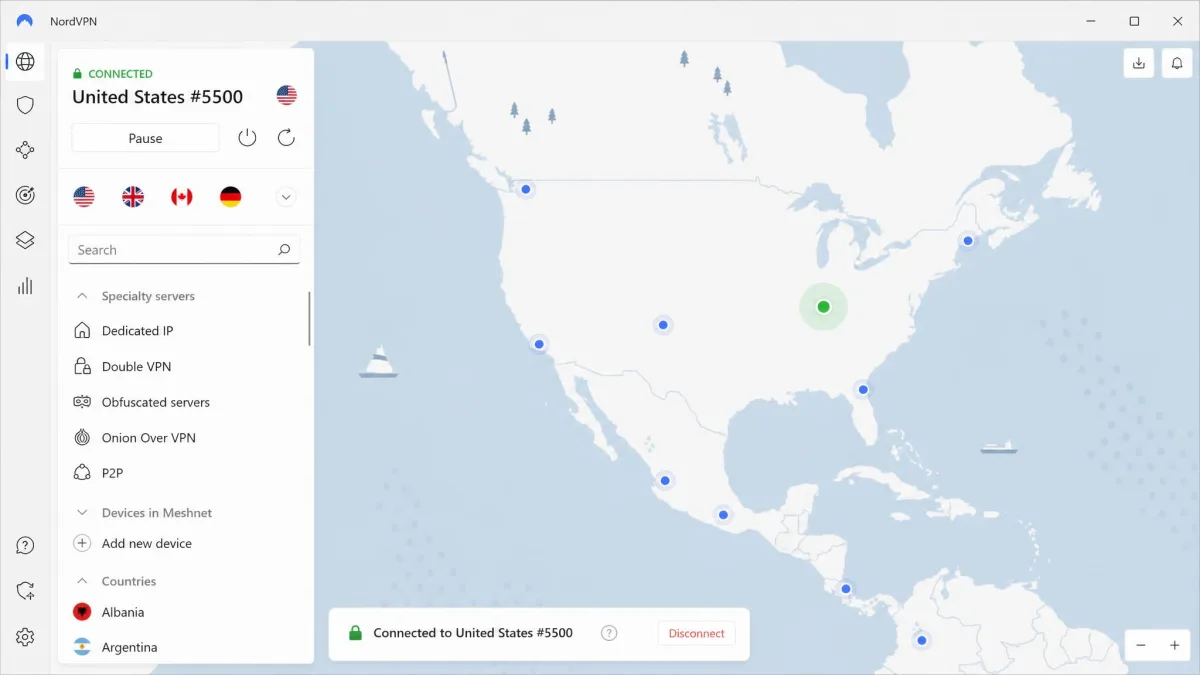This screenshot has height=675, width=1200.
Task: Click the green CONNECTED status label
Action: pyautogui.click(x=120, y=74)
